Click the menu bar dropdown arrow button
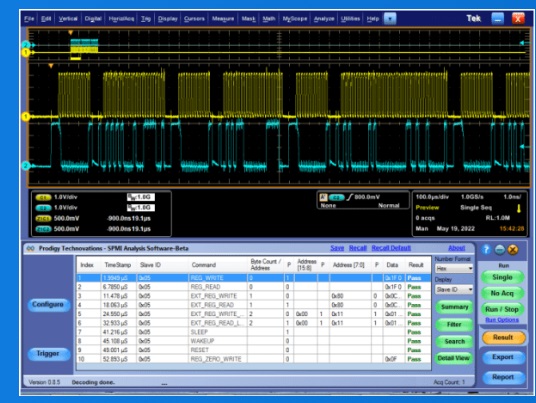Viewport: 536px width, 403px height. [390, 18]
